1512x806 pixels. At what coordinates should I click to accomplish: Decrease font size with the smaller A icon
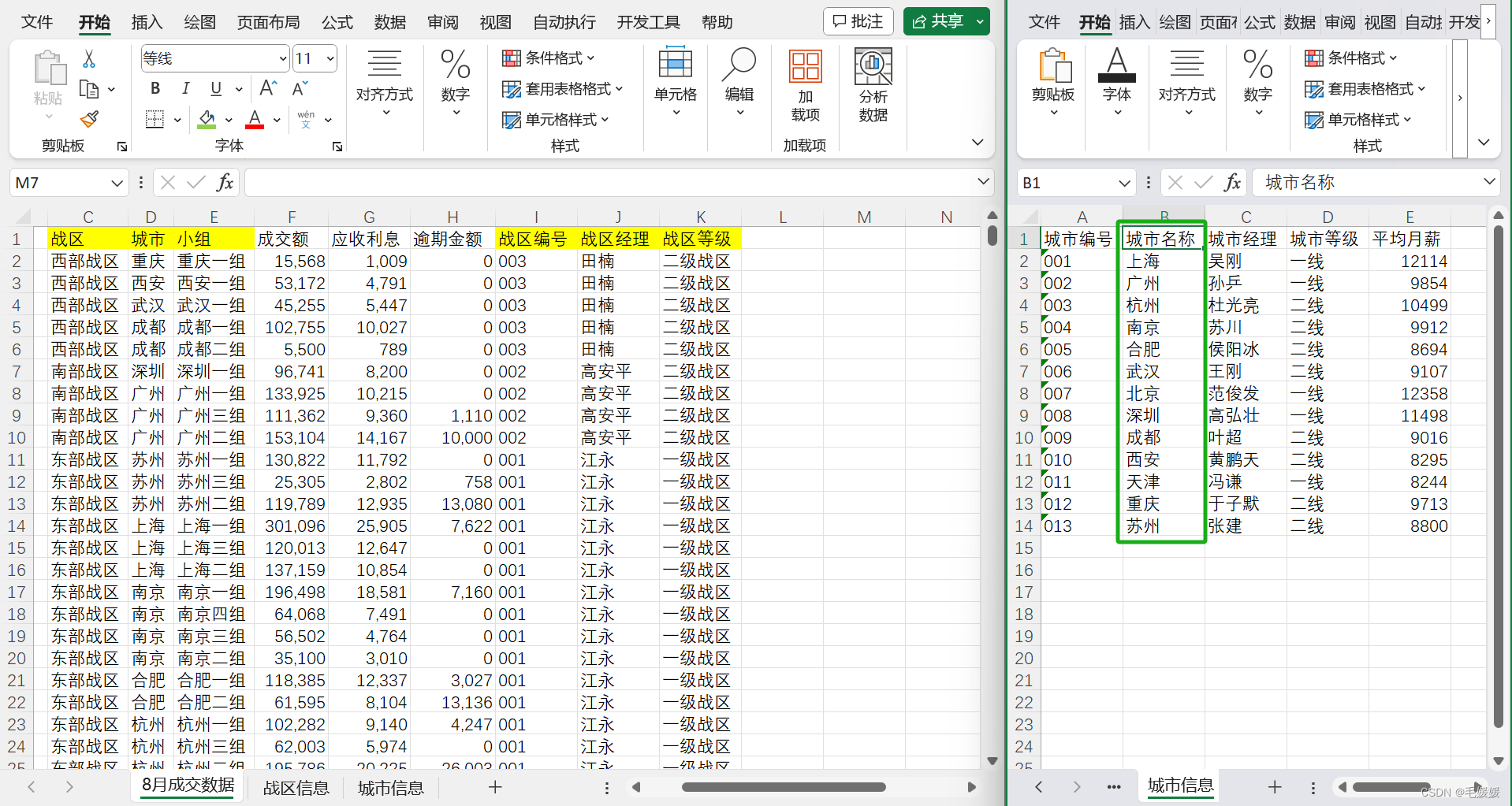[x=300, y=88]
